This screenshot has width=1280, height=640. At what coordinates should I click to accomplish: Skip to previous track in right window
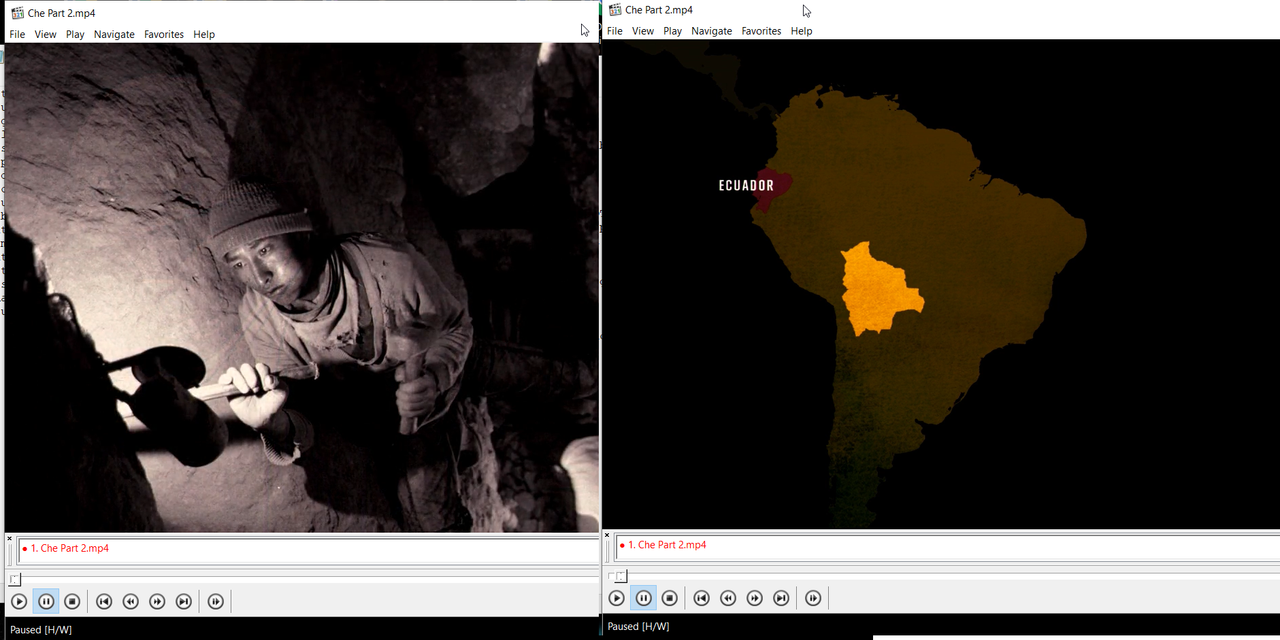point(702,598)
